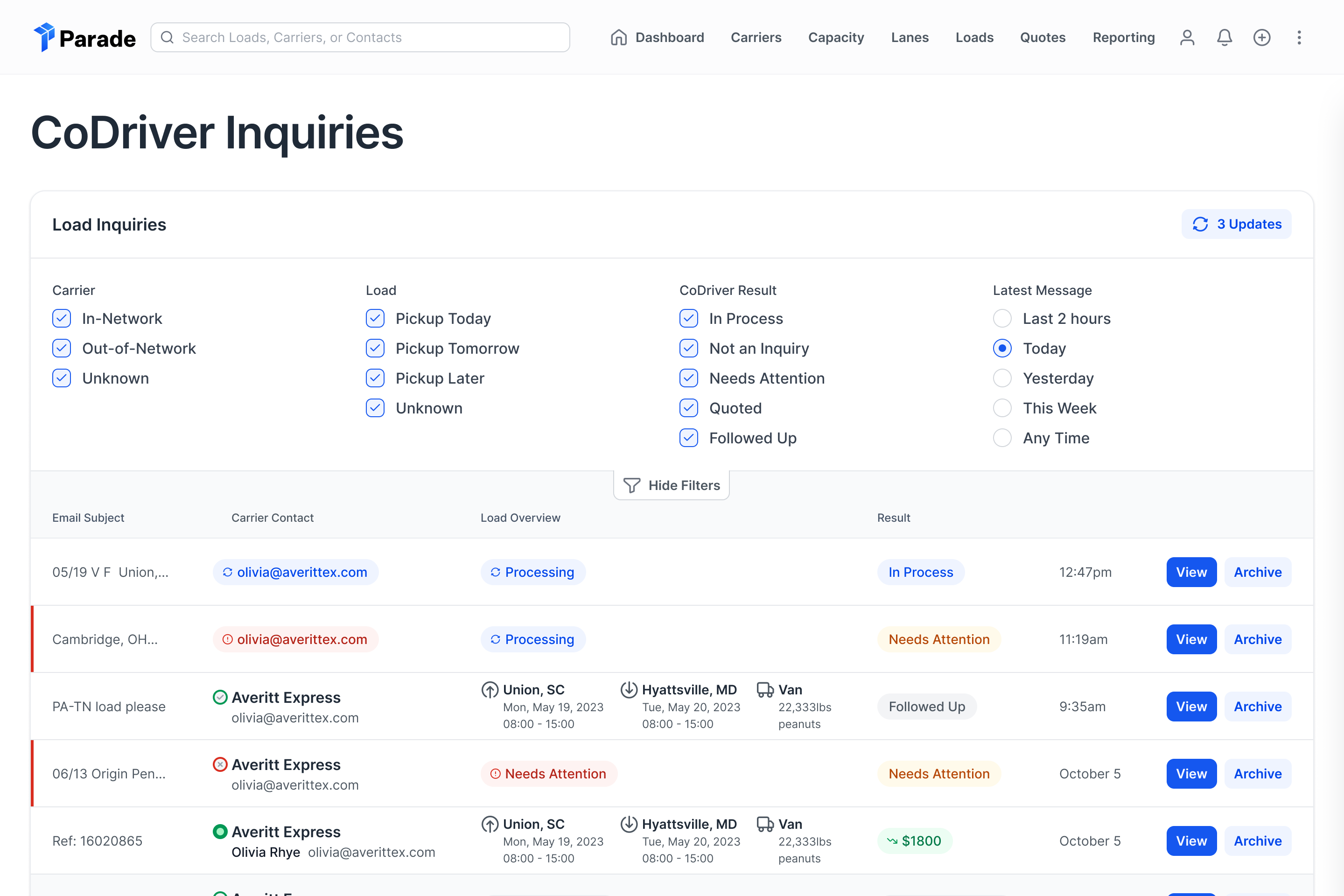Click the $1800 quote result badge
This screenshot has height=896, width=1344.
pyautogui.click(x=914, y=840)
